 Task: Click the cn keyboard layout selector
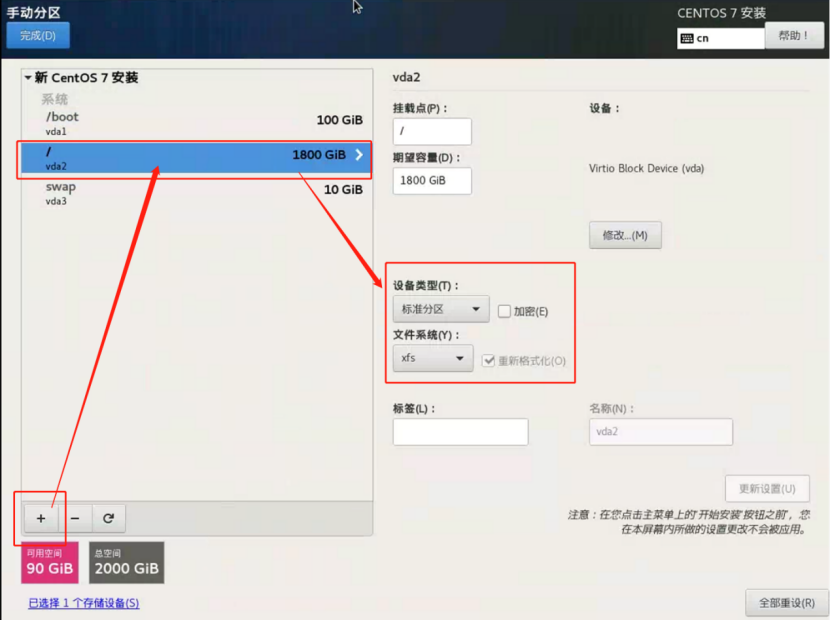tap(721, 38)
